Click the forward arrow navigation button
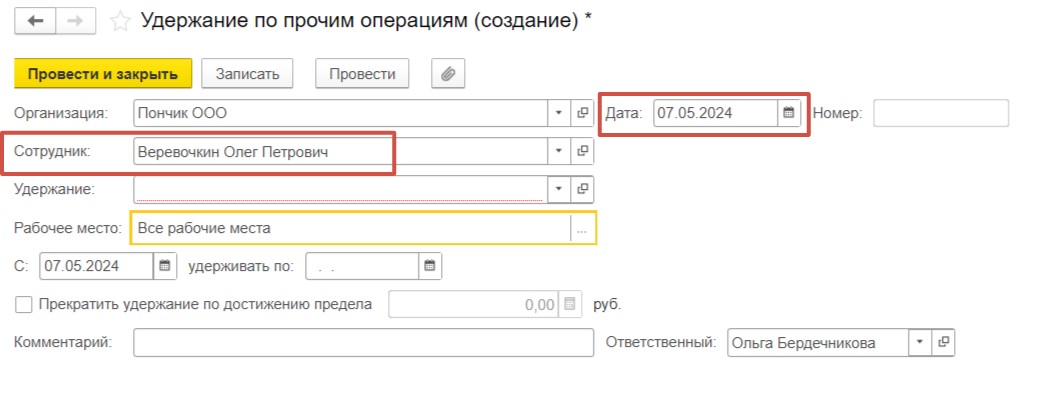Image resolution: width=1047 pixels, height=394 pixels. (75, 21)
